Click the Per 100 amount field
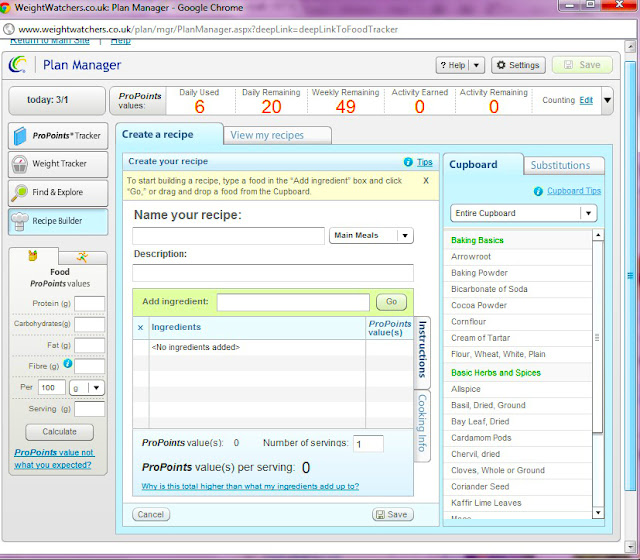This screenshot has width=640, height=560. pos(52,388)
